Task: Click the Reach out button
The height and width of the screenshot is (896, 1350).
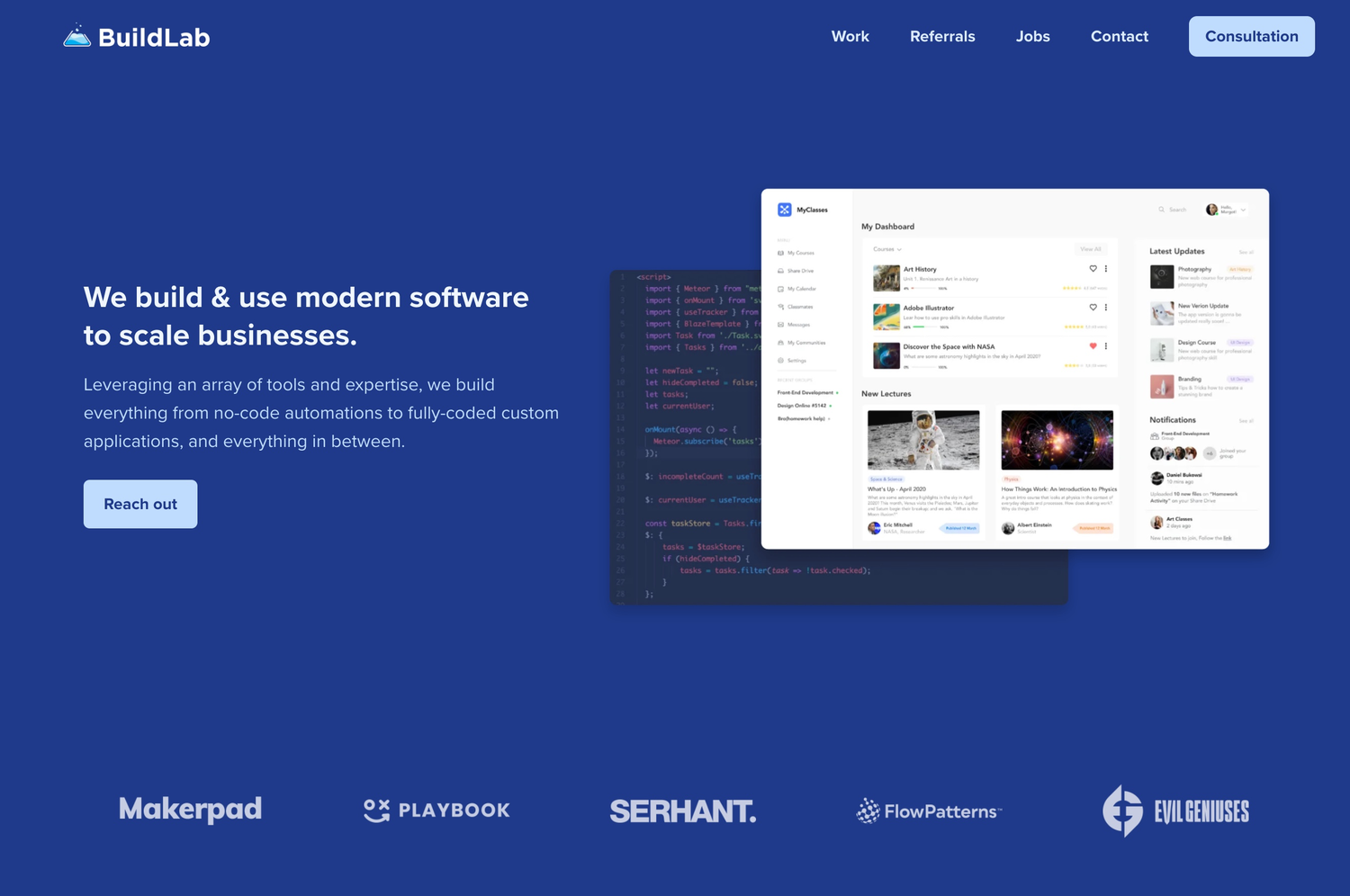Action: (139, 504)
